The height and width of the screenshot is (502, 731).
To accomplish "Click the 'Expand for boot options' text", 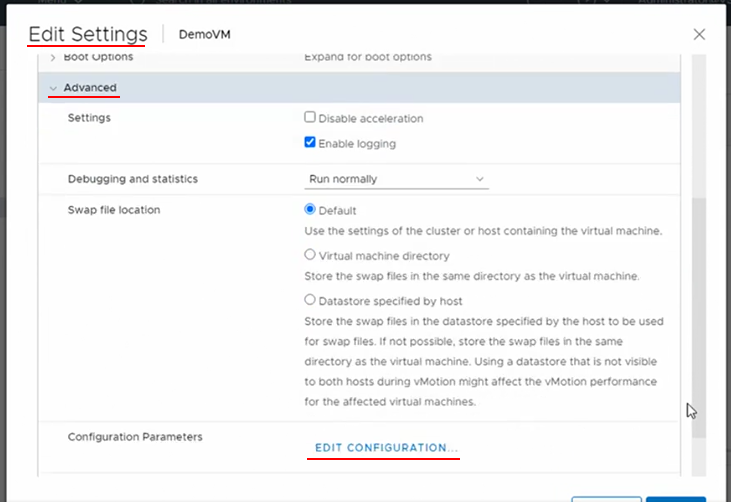I will click(x=368, y=57).
